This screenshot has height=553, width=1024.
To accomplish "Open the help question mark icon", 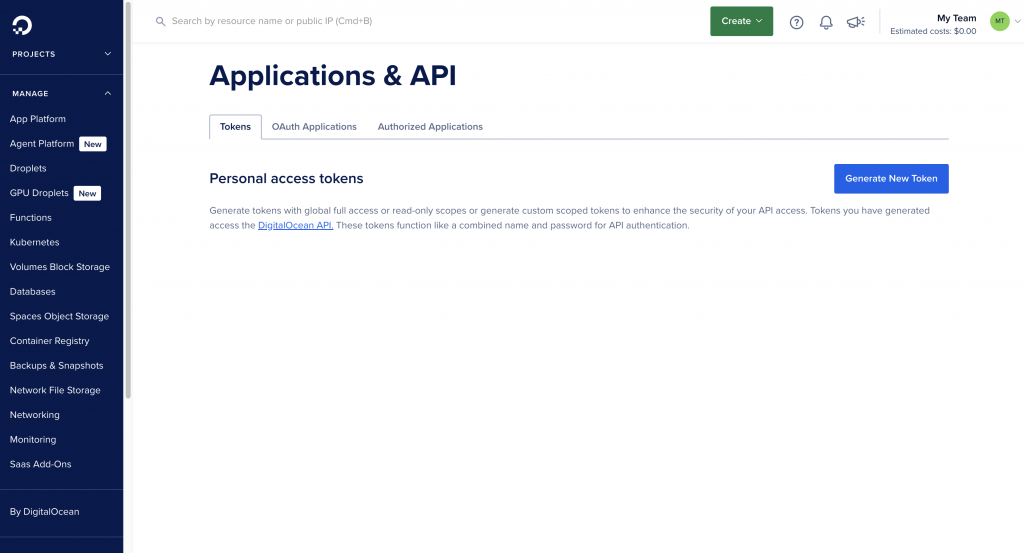I will tap(796, 22).
